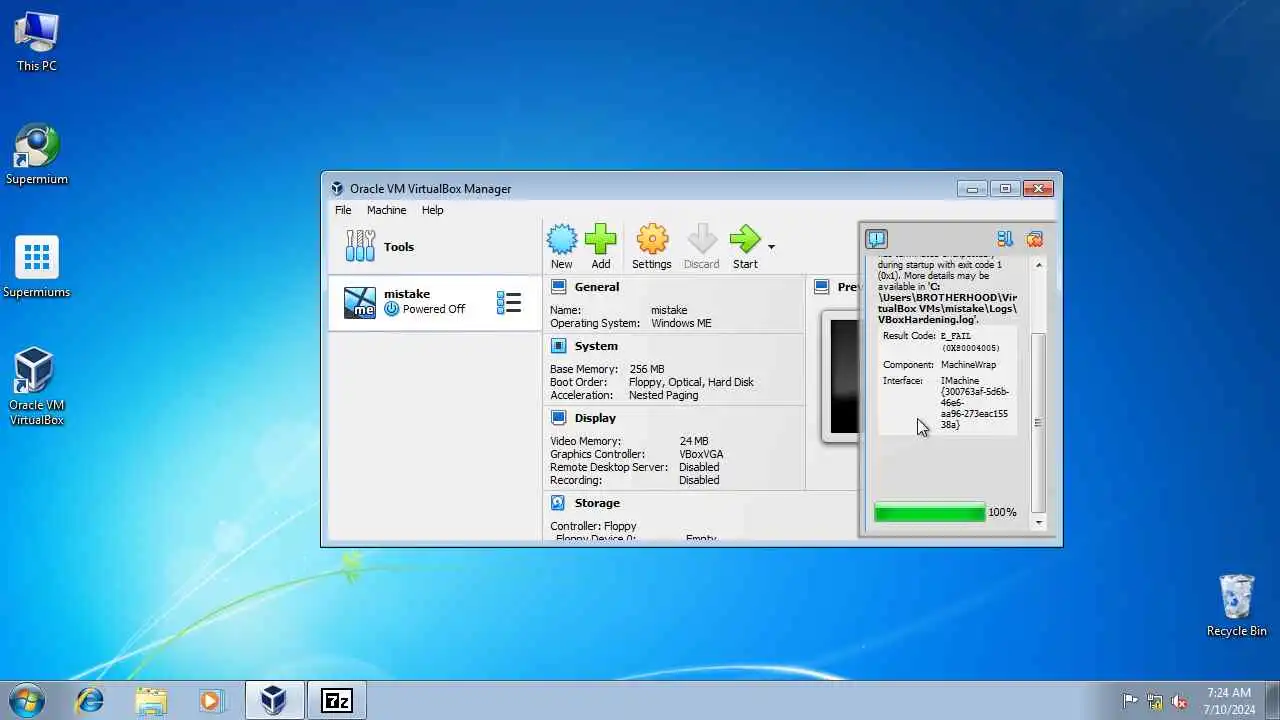This screenshot has width=1280, height=720.
Task: Maximize the VirtualBox Manager window
Action: coord(1005,188)
